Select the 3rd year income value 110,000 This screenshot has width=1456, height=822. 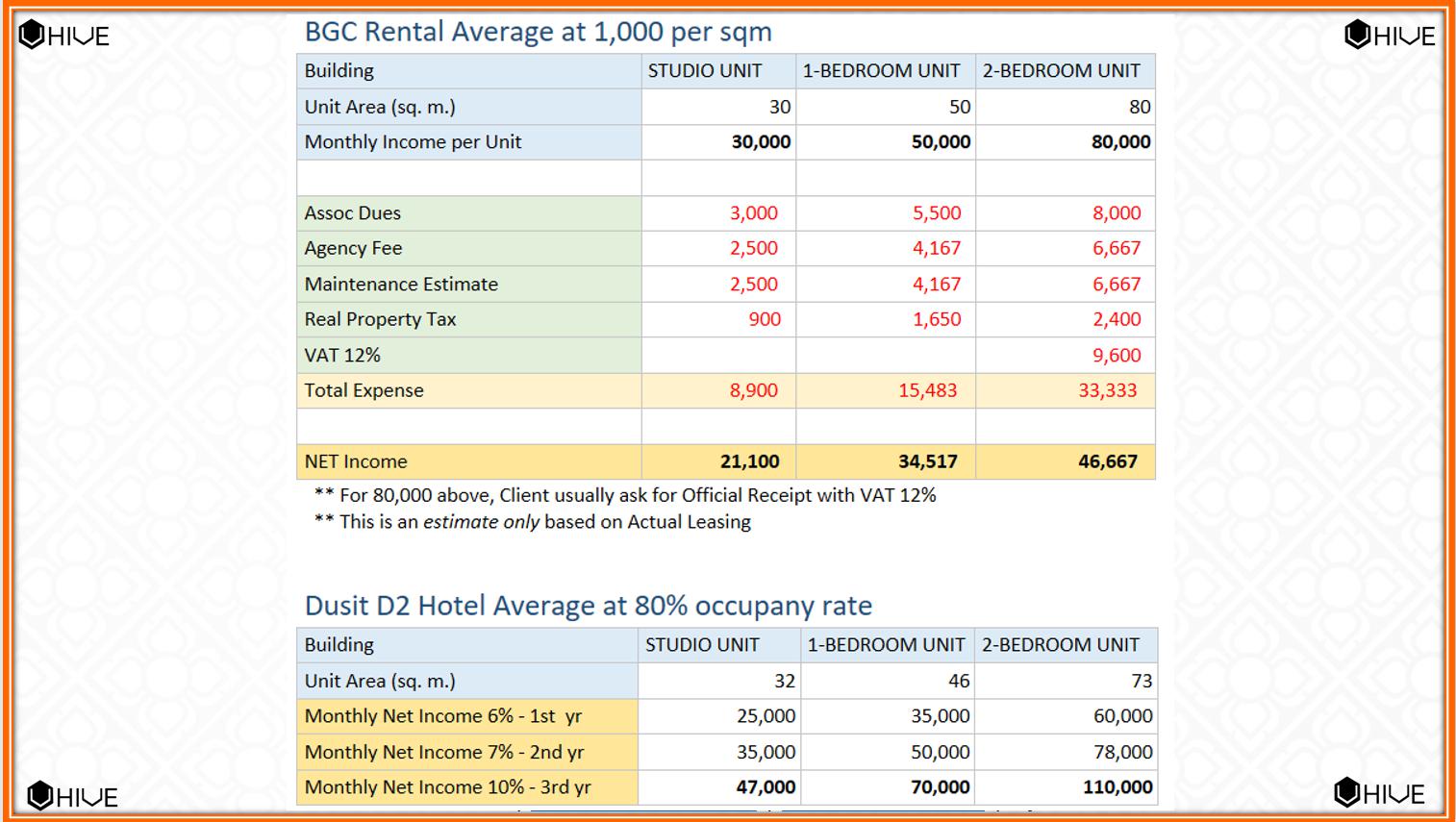click(x=1117, y=787)
